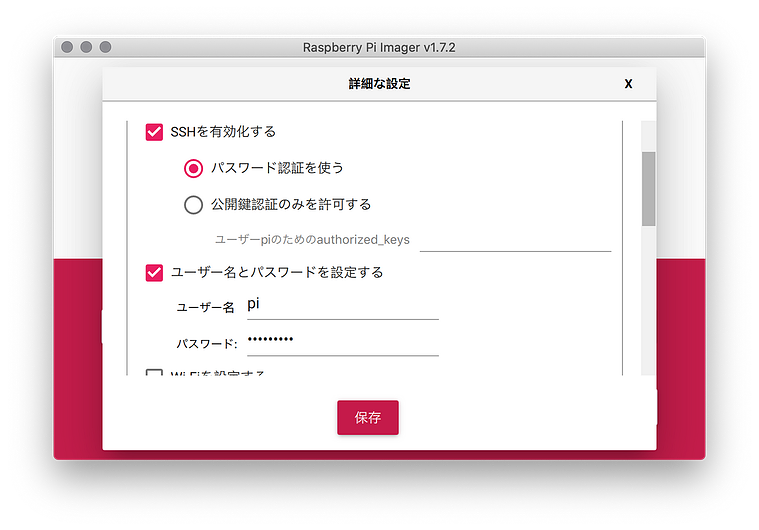Click the 詳細な設定 dialog title
Screen dimensions: 759x530
[x=380, y=84]
